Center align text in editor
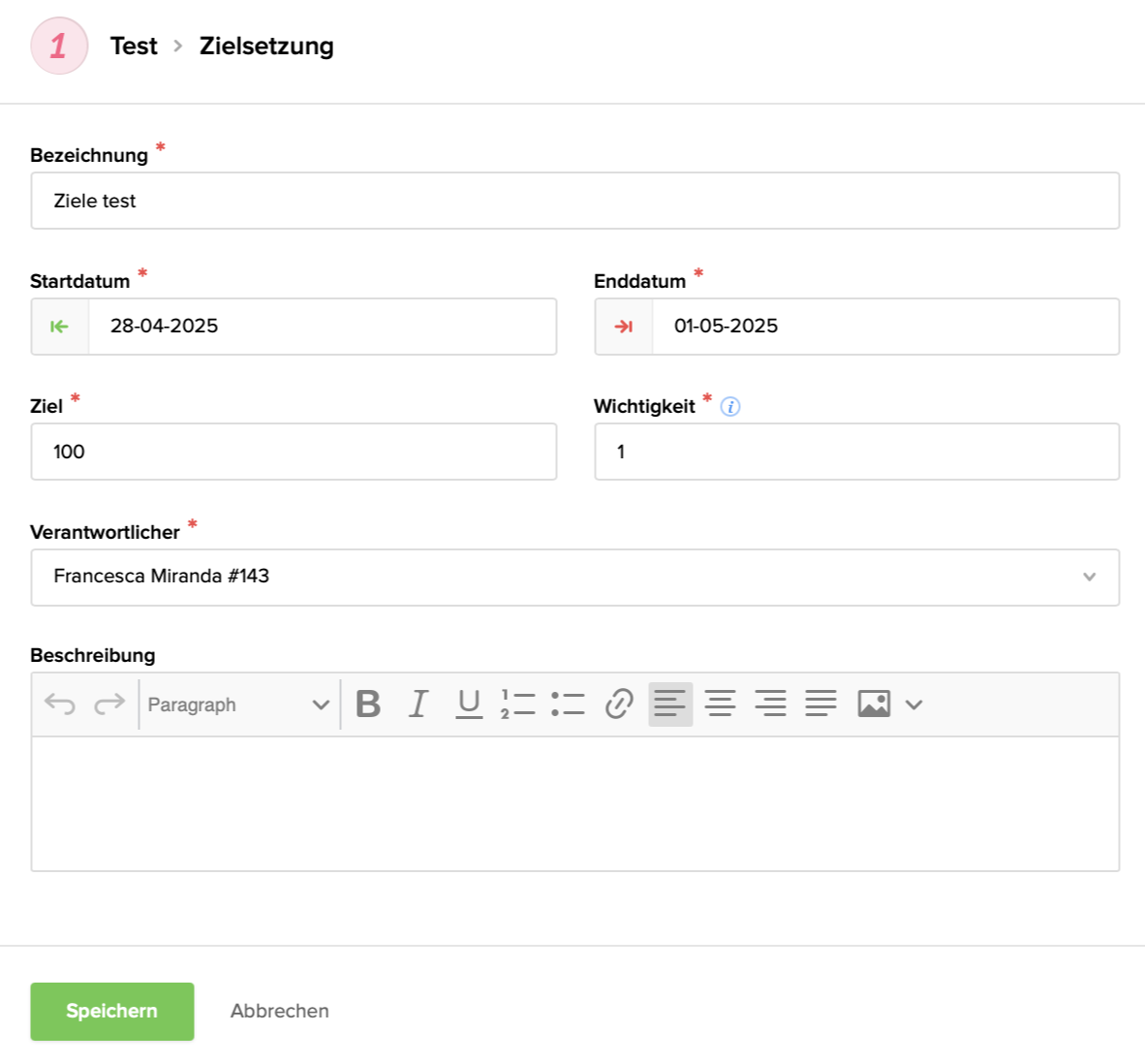 [720, 704]
